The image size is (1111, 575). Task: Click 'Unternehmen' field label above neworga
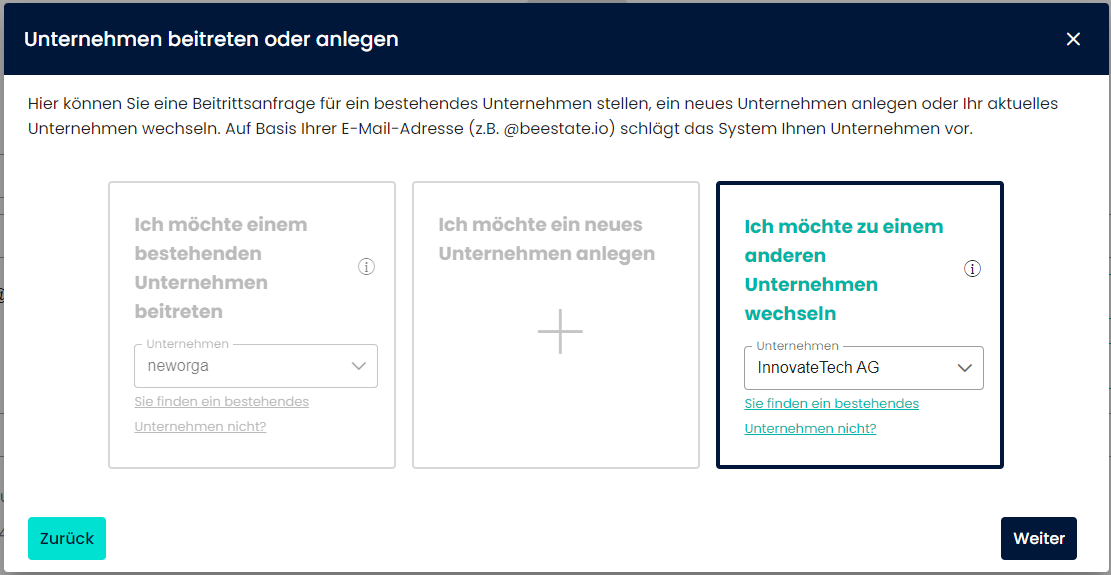[187, 344]
